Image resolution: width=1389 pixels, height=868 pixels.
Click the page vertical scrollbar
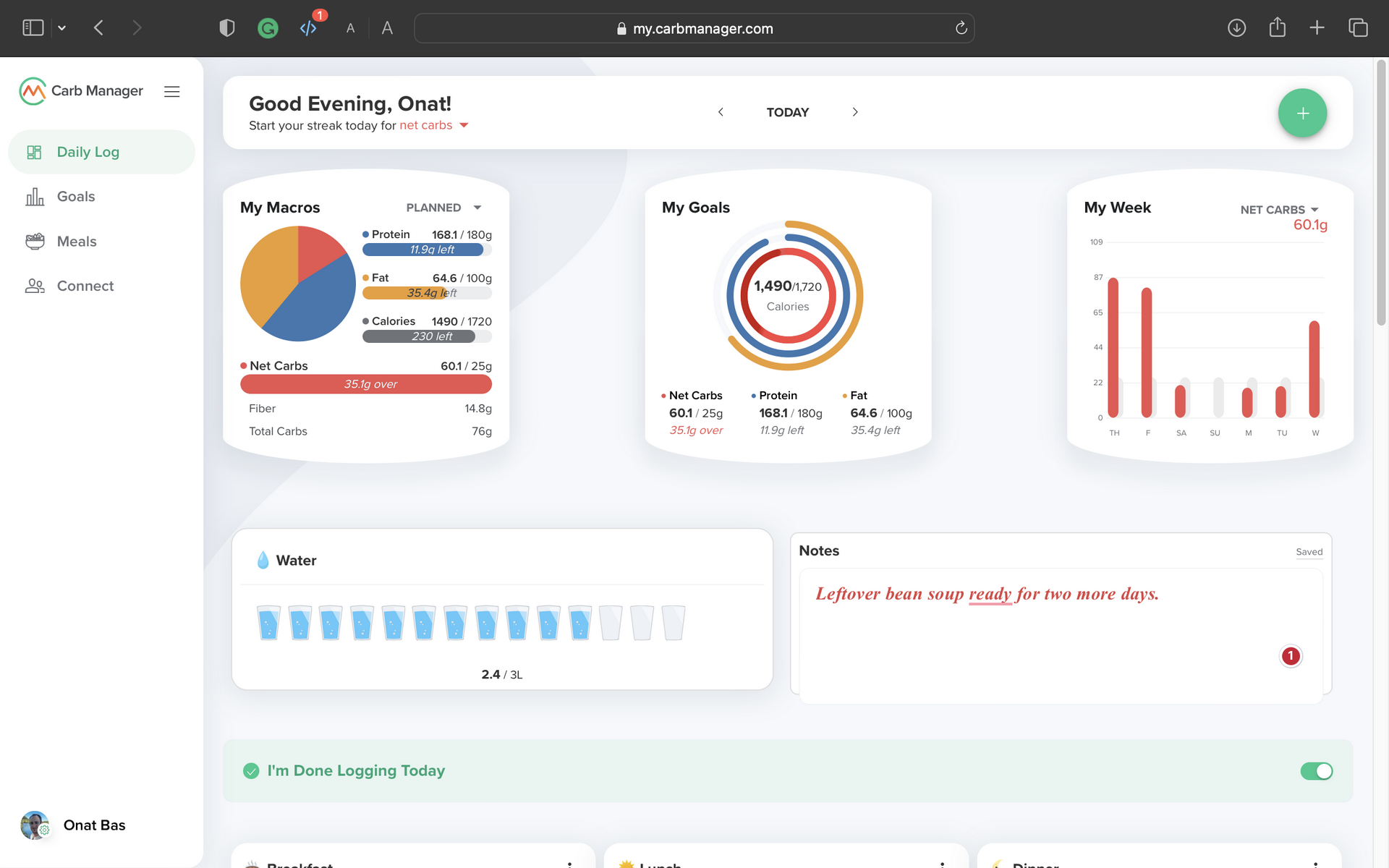coord(1381,192)
